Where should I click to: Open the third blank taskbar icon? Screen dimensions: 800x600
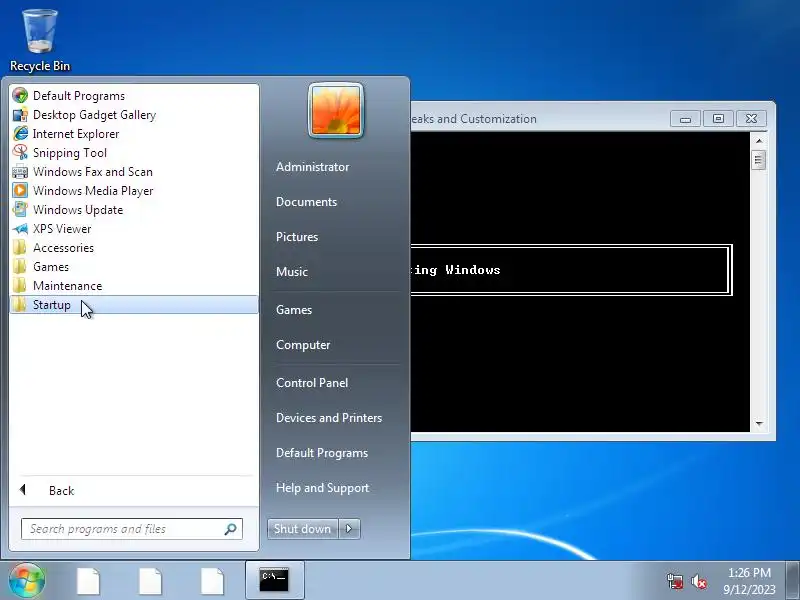click(x=212, y=581)
